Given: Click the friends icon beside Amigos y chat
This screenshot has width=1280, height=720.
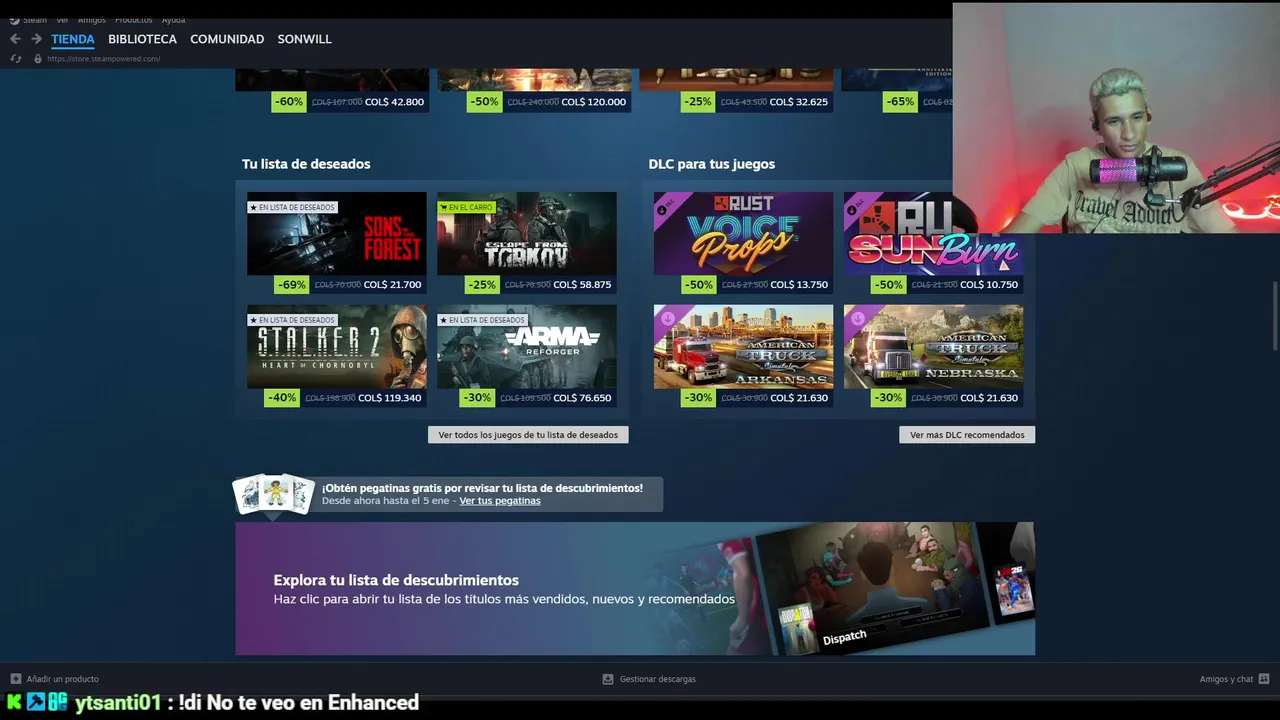Looking at the screenshot, I should pyautogui.click(x=1264, y=679).
